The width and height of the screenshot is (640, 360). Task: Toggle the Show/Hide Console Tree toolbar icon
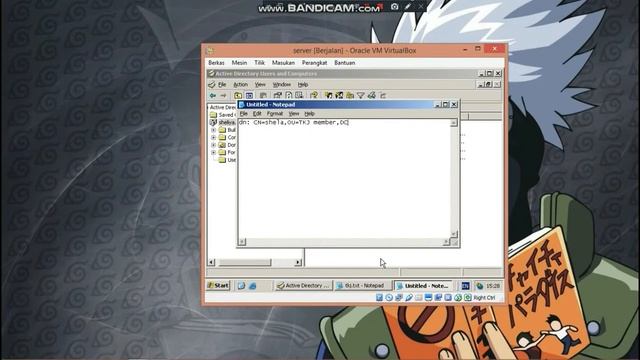[x=249, y=96]
